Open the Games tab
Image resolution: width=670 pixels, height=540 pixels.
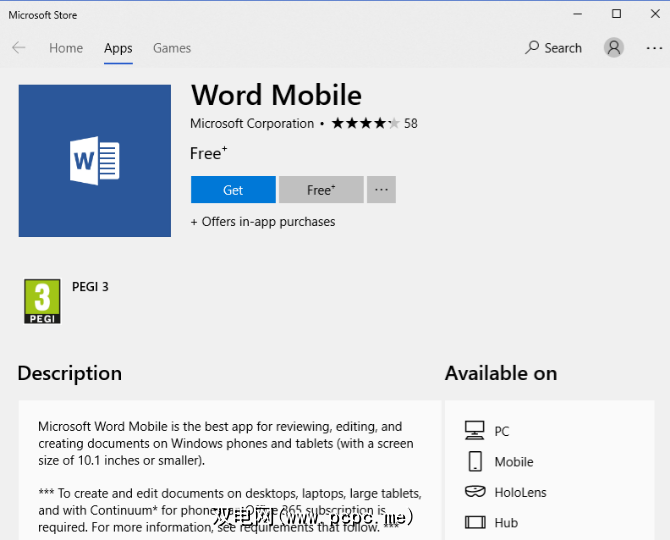pyautogui.click(x=172, y=48)
